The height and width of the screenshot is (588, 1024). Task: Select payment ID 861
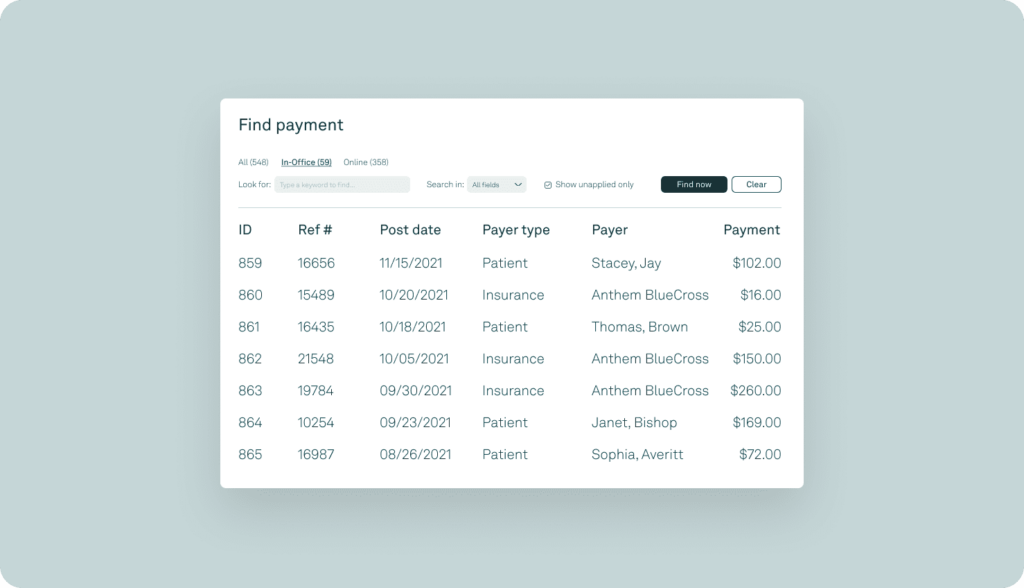click(x=249, y=327)
